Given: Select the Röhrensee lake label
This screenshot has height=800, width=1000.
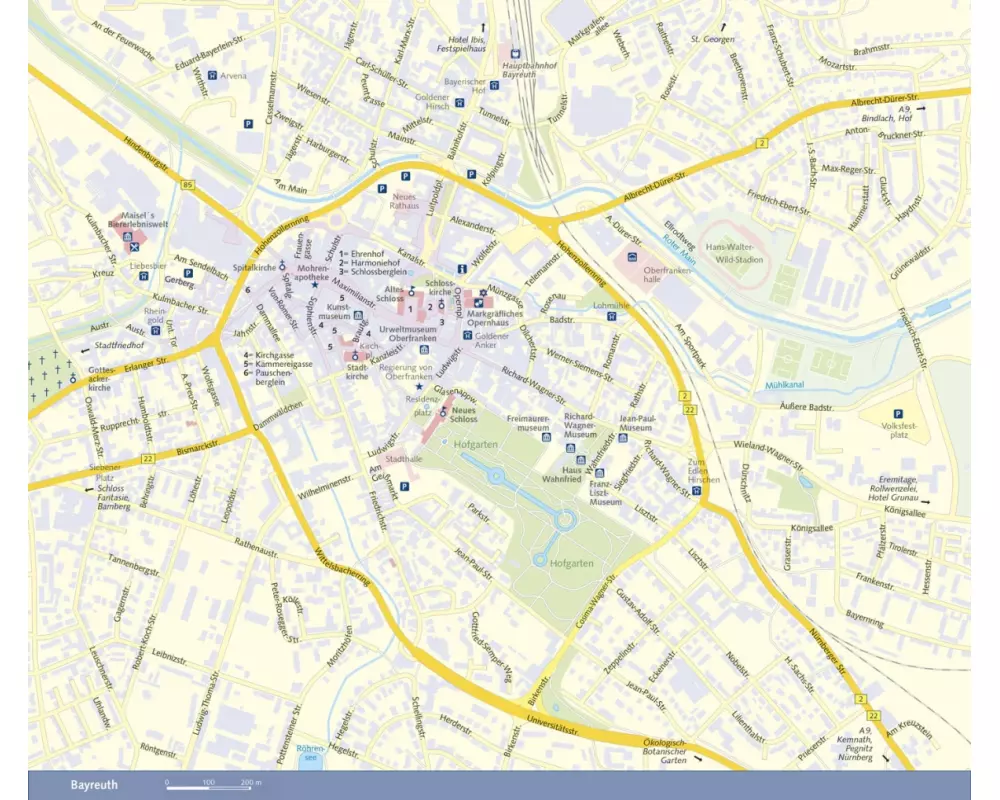Looking at the screenshot, I should (x=311, y=752).
